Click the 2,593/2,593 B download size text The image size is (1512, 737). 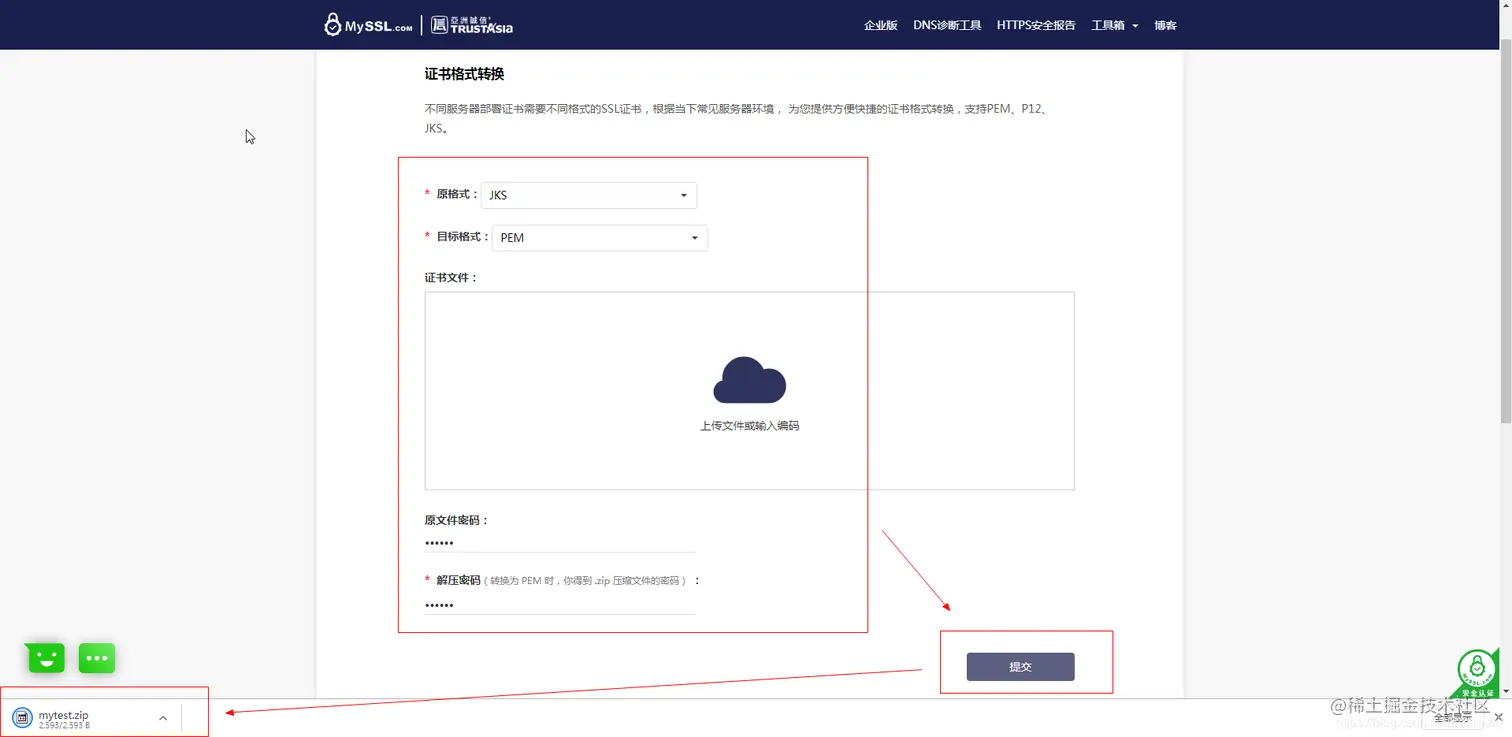click(x=64, y=725)
